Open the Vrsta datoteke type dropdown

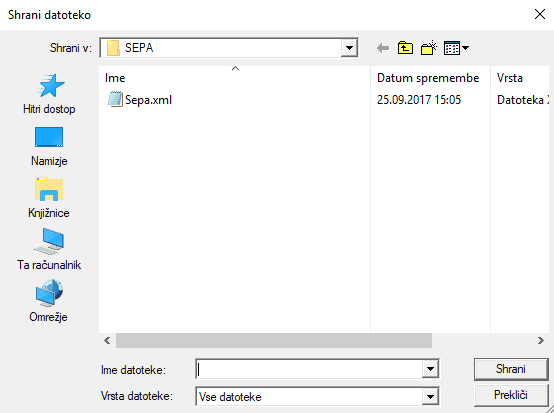pos(430,396)
